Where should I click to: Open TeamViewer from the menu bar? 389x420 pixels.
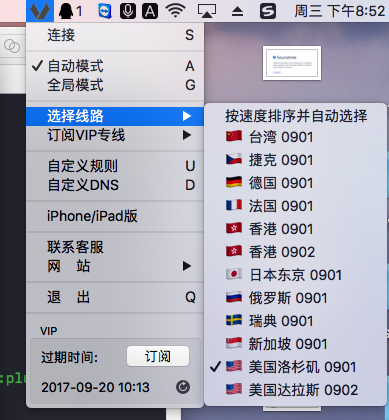[105, 11]
